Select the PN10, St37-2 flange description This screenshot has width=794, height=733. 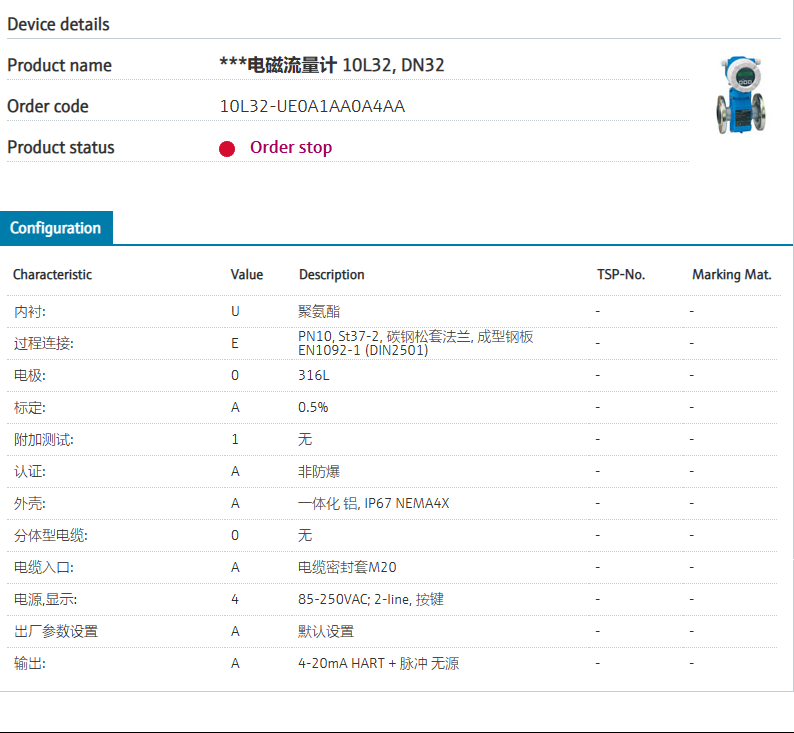point(415,343)
